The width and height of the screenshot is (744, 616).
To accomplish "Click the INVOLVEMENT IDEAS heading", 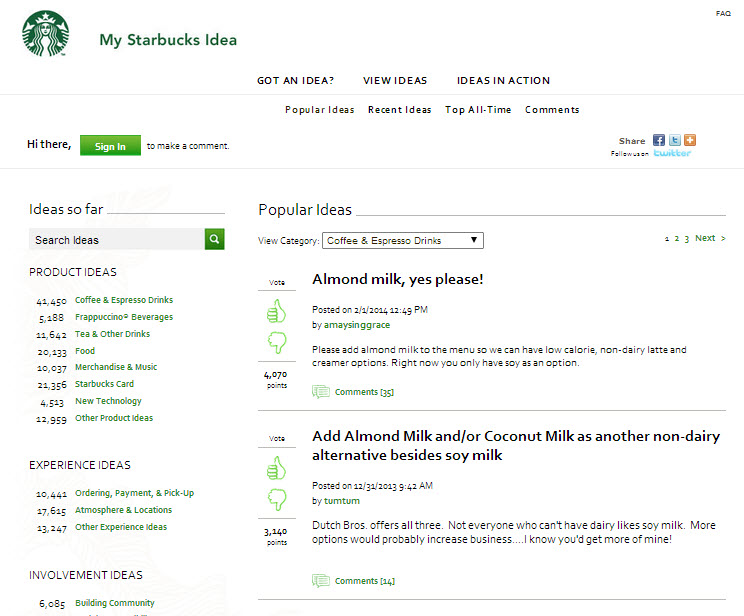I will tap(86, 575).
